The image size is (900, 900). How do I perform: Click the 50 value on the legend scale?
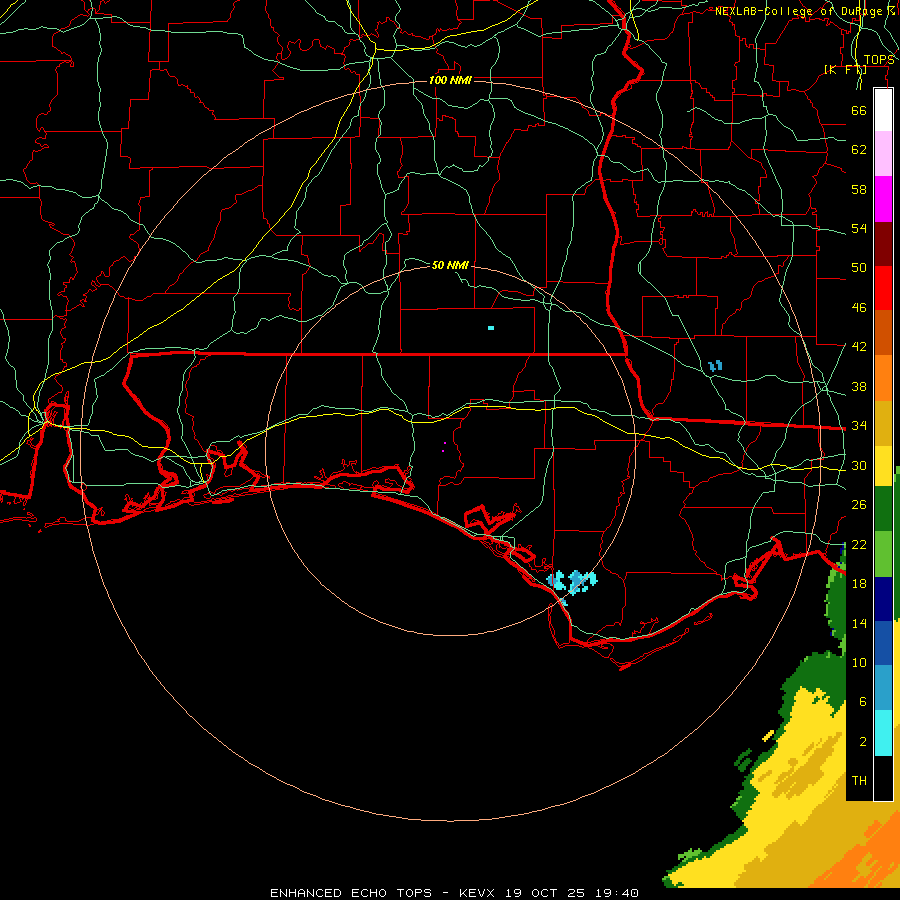click(859, 267)
